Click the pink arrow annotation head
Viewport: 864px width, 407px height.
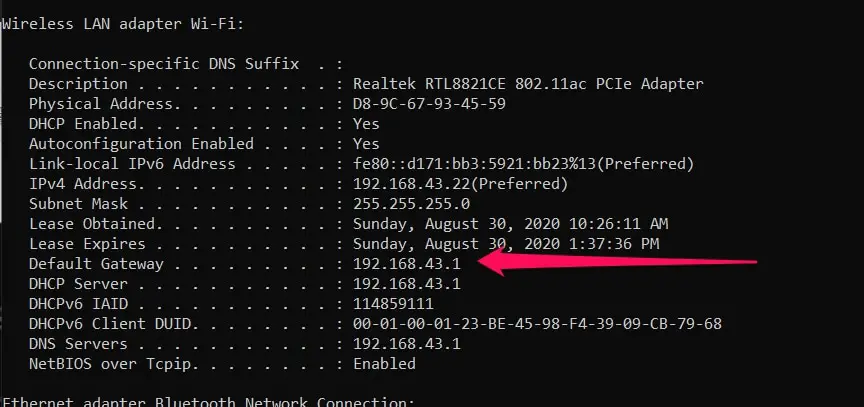pos(492,261)
